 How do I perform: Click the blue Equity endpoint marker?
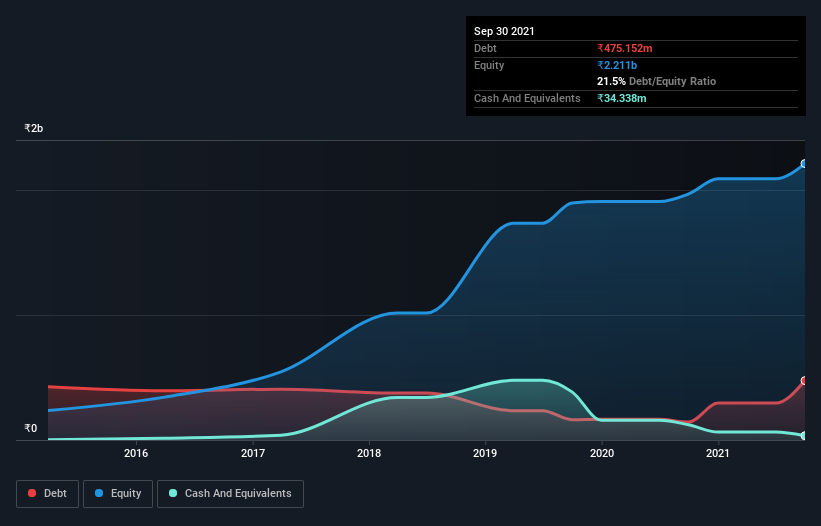804,164
